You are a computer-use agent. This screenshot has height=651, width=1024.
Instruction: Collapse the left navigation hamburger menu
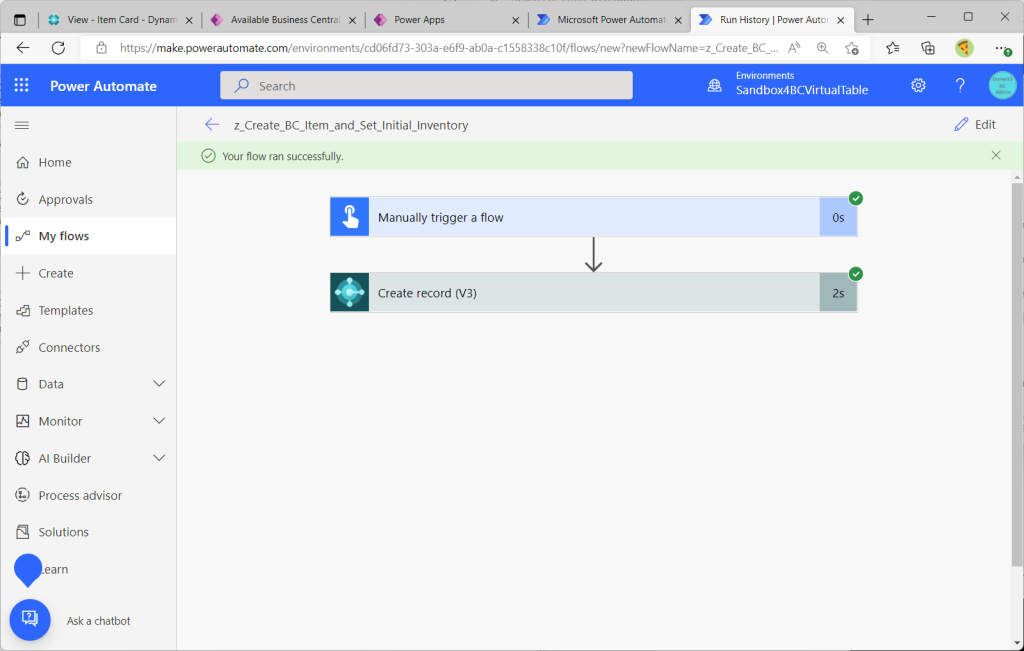click(x=22, y=125)
